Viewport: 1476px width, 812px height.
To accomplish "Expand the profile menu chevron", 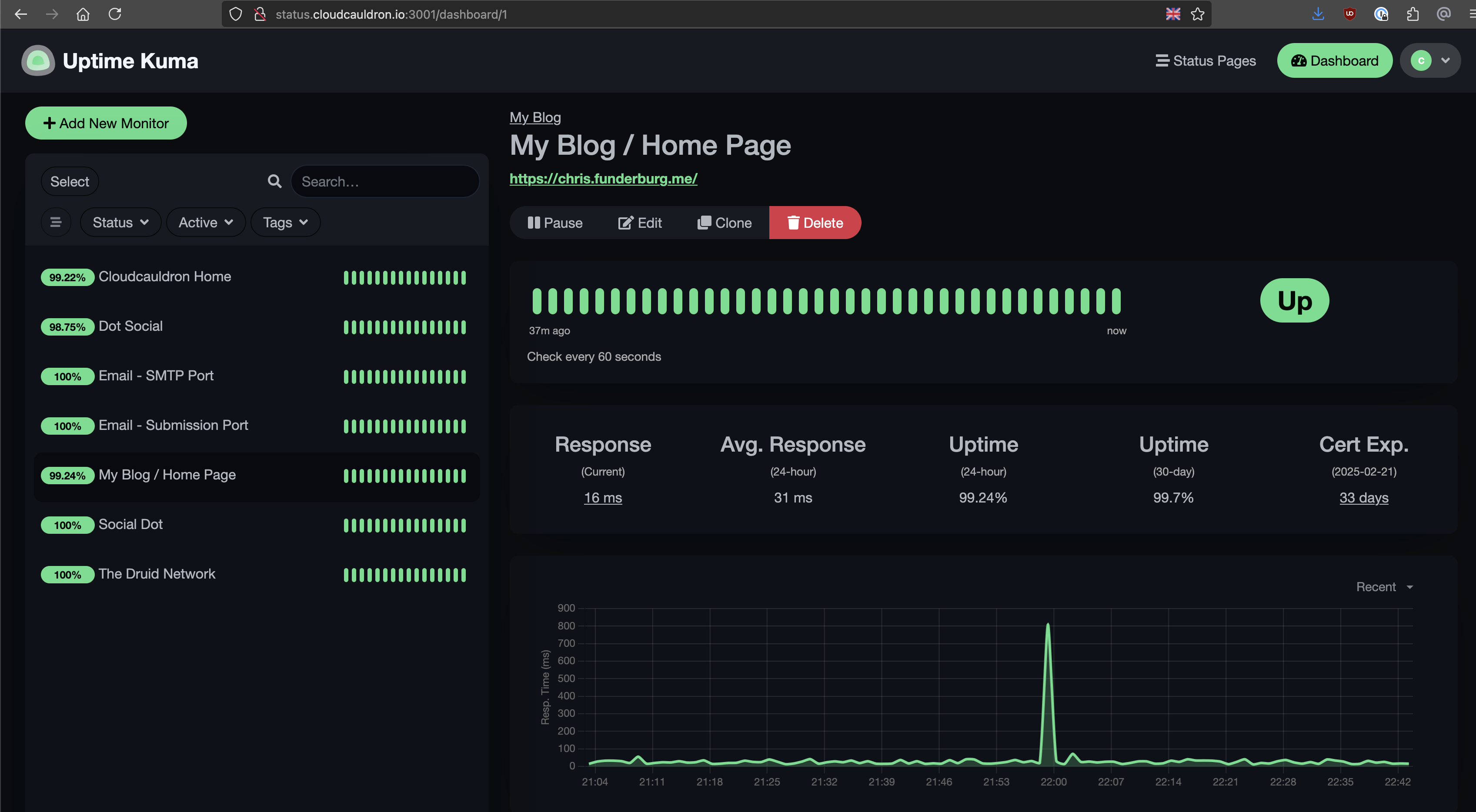I will tap(1446, 61).
